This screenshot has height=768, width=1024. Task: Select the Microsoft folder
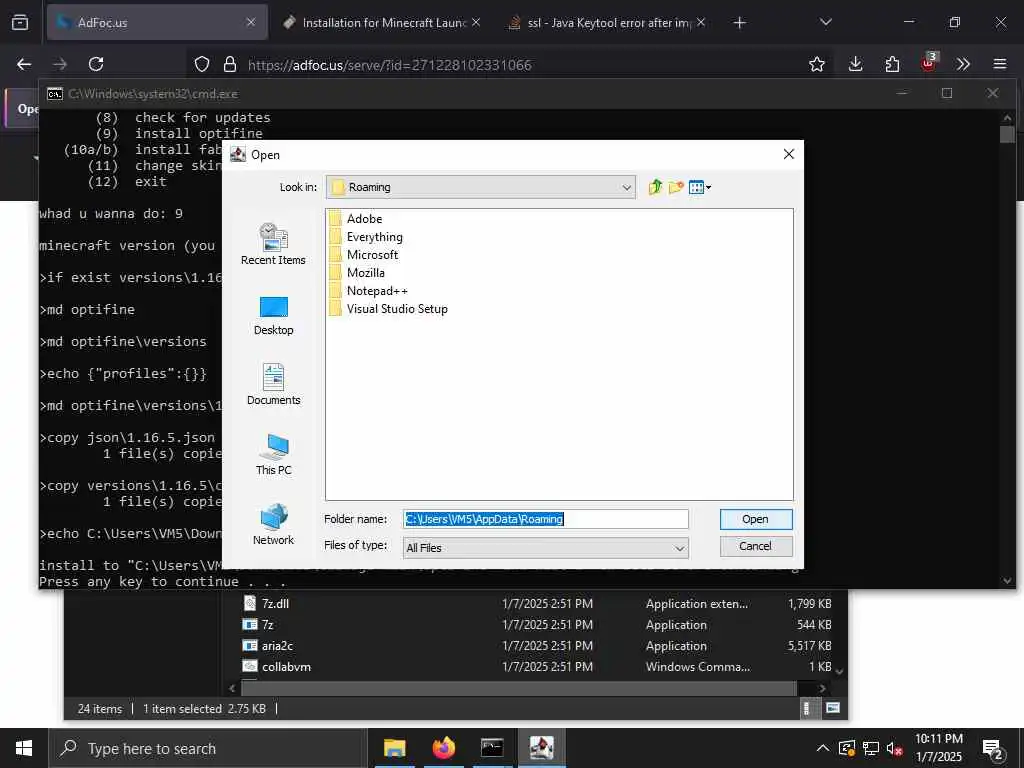[x=363, y=255]
